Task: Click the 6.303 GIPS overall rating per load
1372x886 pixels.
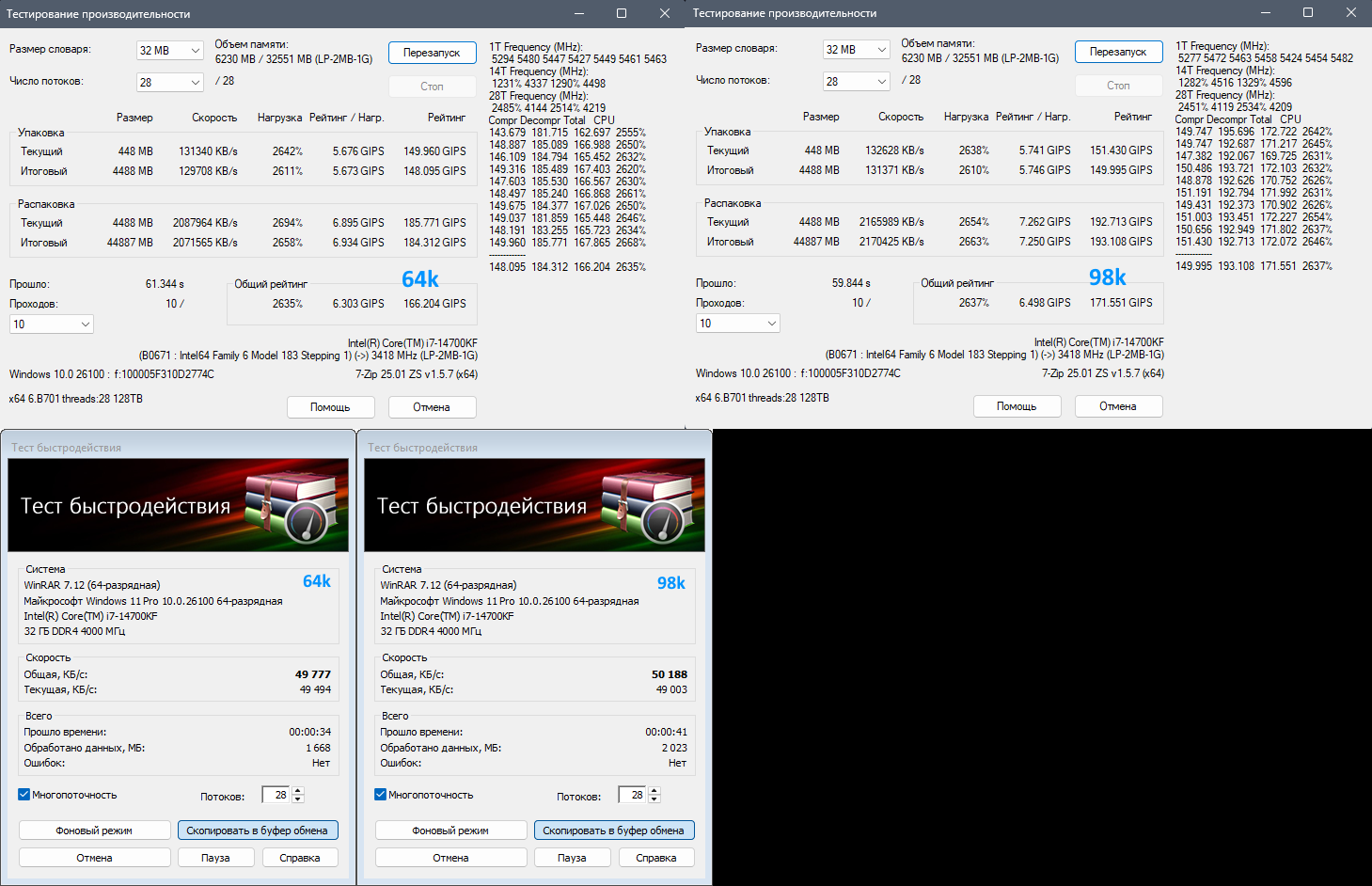Action: [x=358, y=304]
